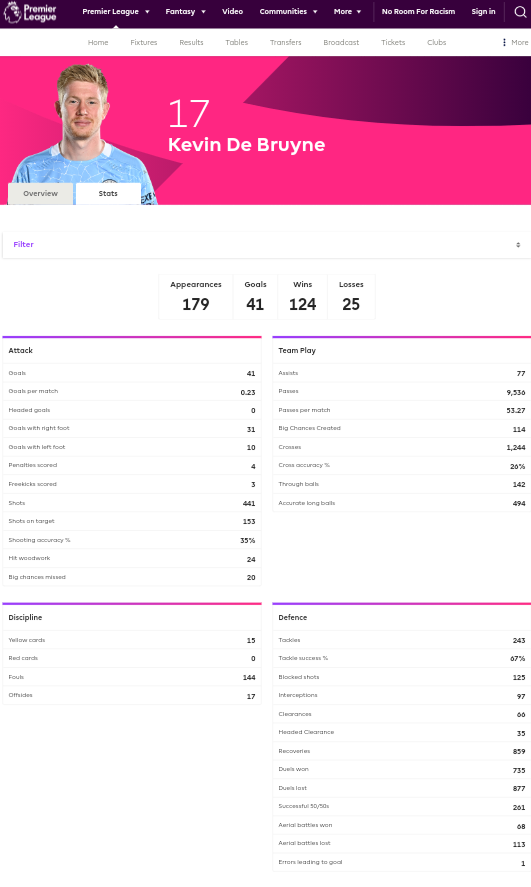This screenshot has width=531, height=887.
Task: Expand the Premier League dropdown menu
Action: click(x=116, y=12)
